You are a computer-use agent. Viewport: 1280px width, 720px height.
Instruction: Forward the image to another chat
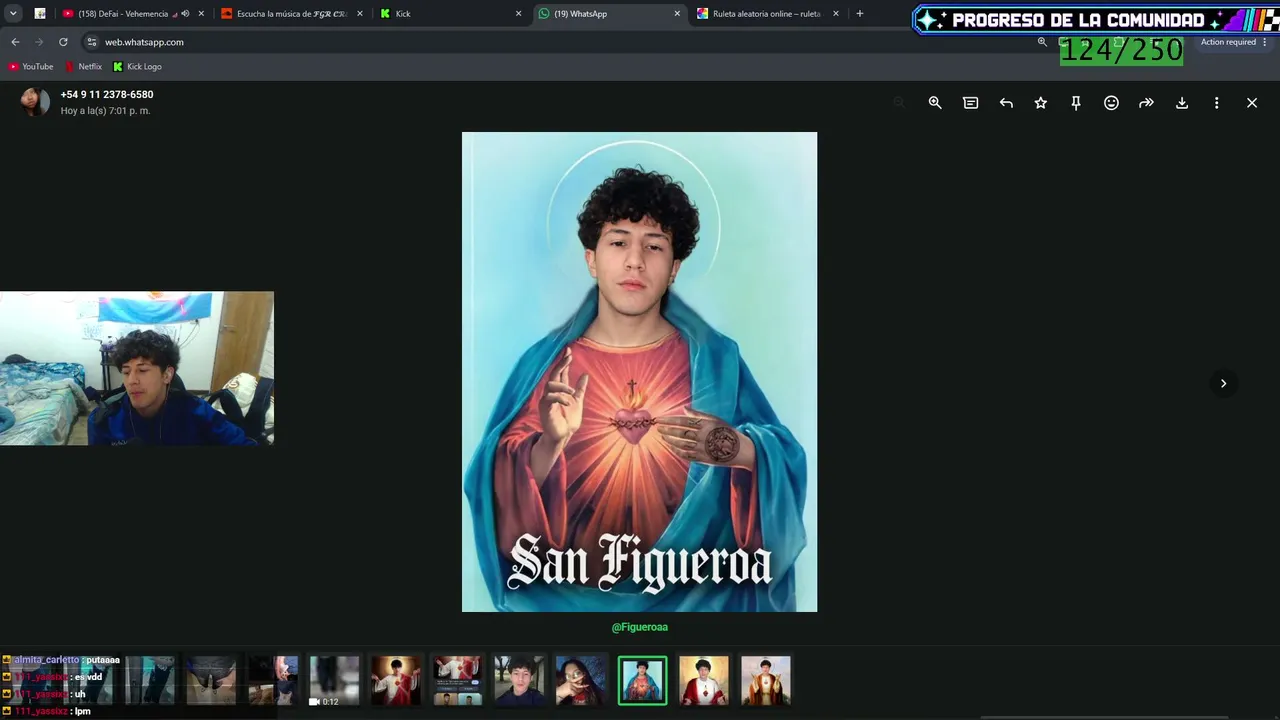click(x=1146, y=103)
